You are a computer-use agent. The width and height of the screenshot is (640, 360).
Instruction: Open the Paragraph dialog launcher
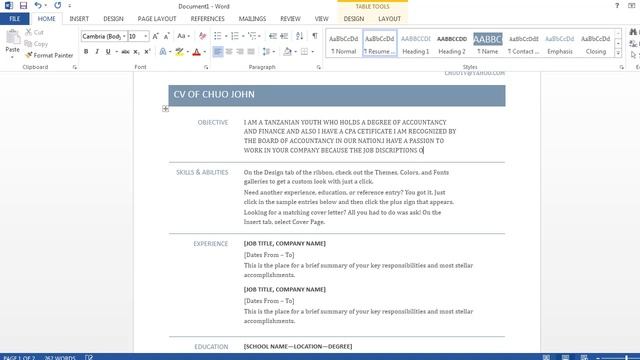pyautogui.click(x=319, y=67)
